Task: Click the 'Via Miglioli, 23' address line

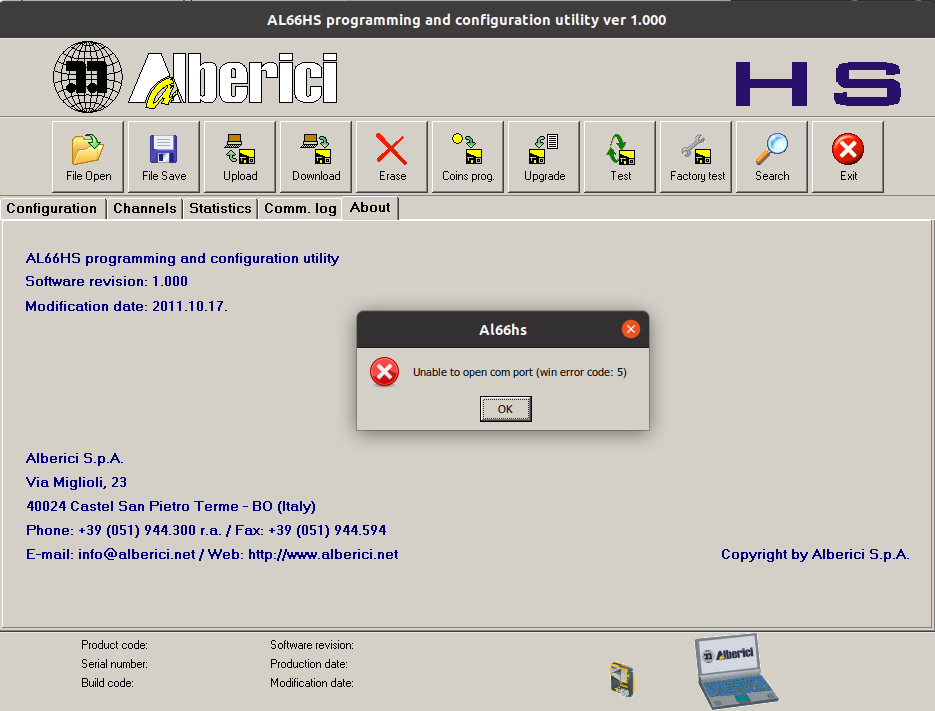Action: (x=76, y=482)
